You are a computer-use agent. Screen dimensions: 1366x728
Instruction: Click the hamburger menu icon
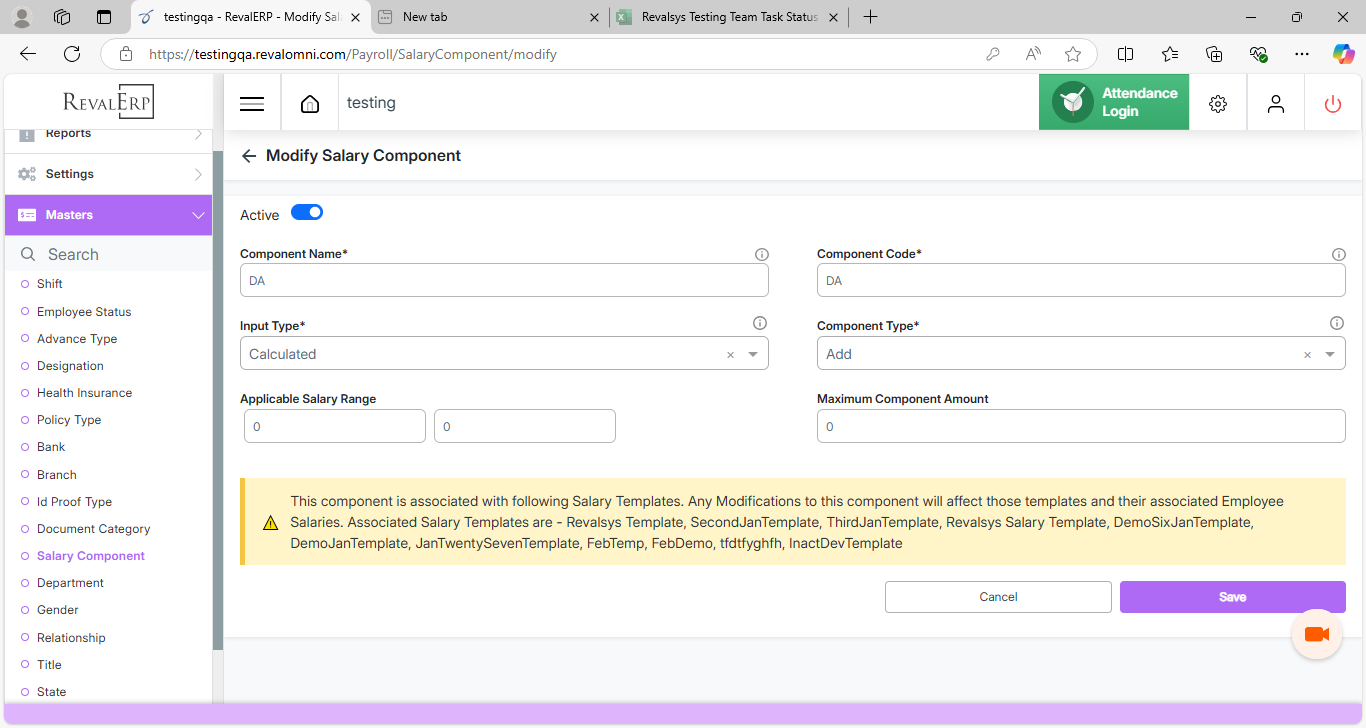click(252, 104)
